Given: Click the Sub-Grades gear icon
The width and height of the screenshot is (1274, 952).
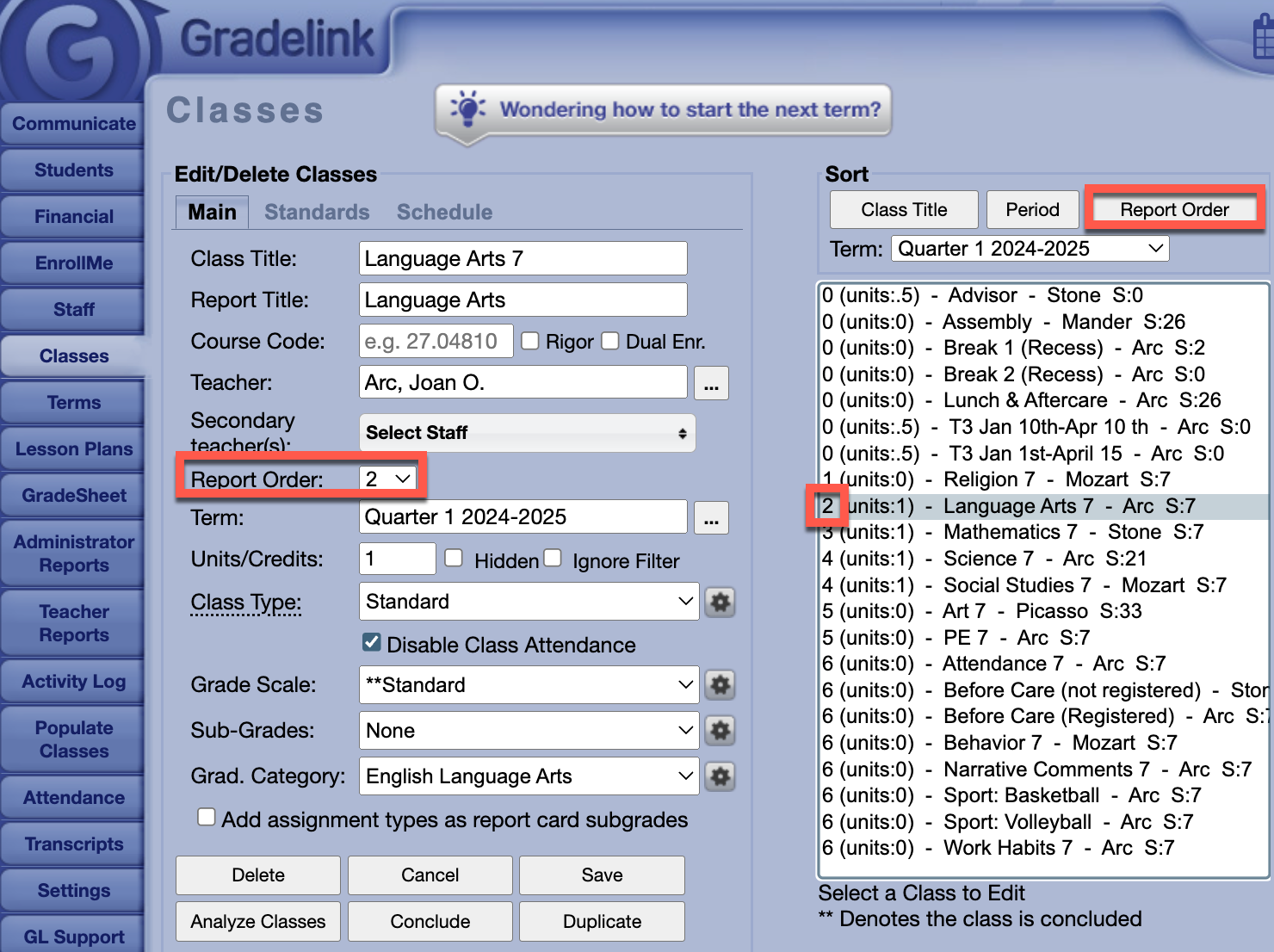Looking at the screenshot, I should 720,731.
